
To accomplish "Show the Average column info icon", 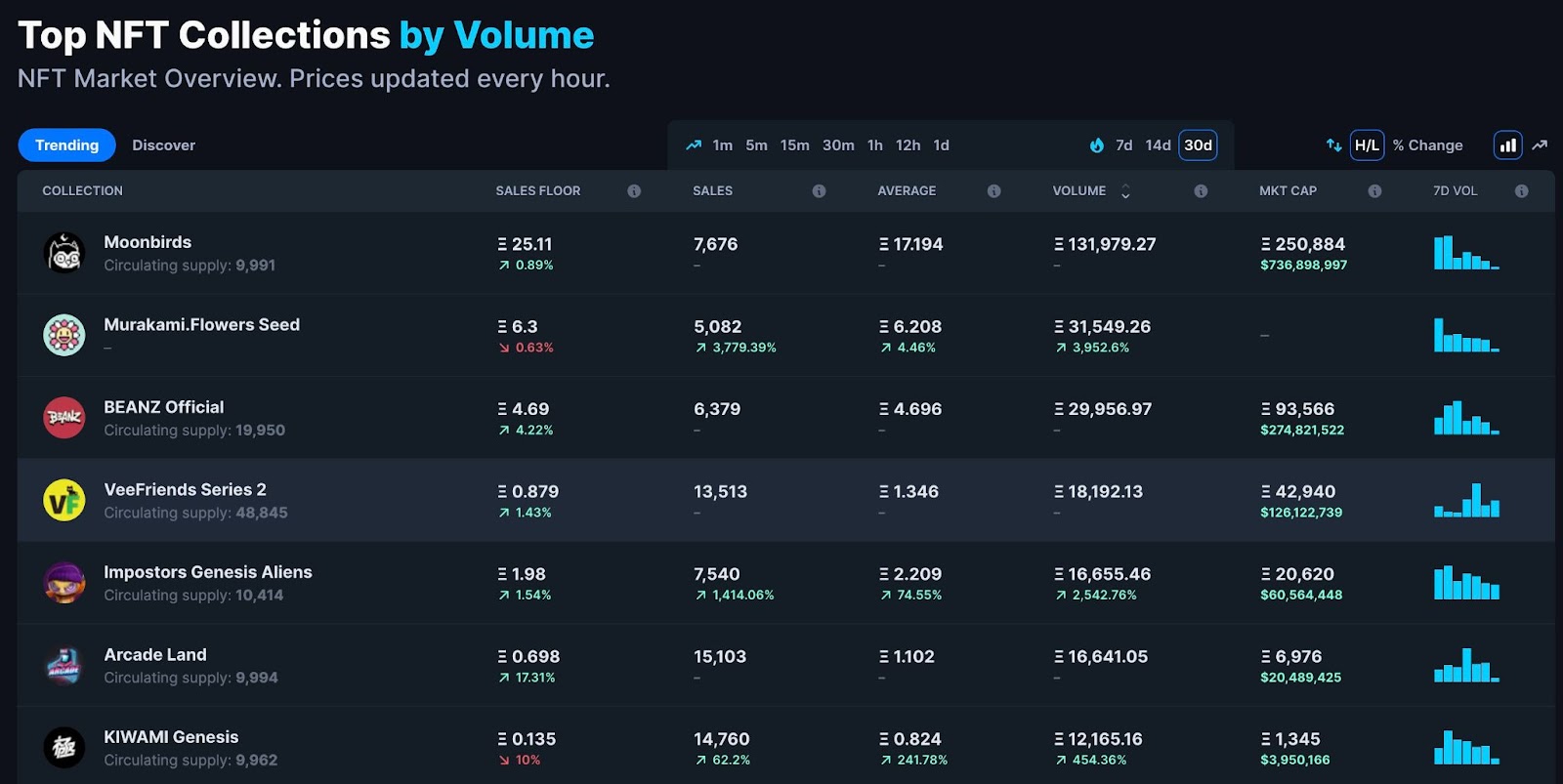I will pyautogui.click(x=993, y=191).
